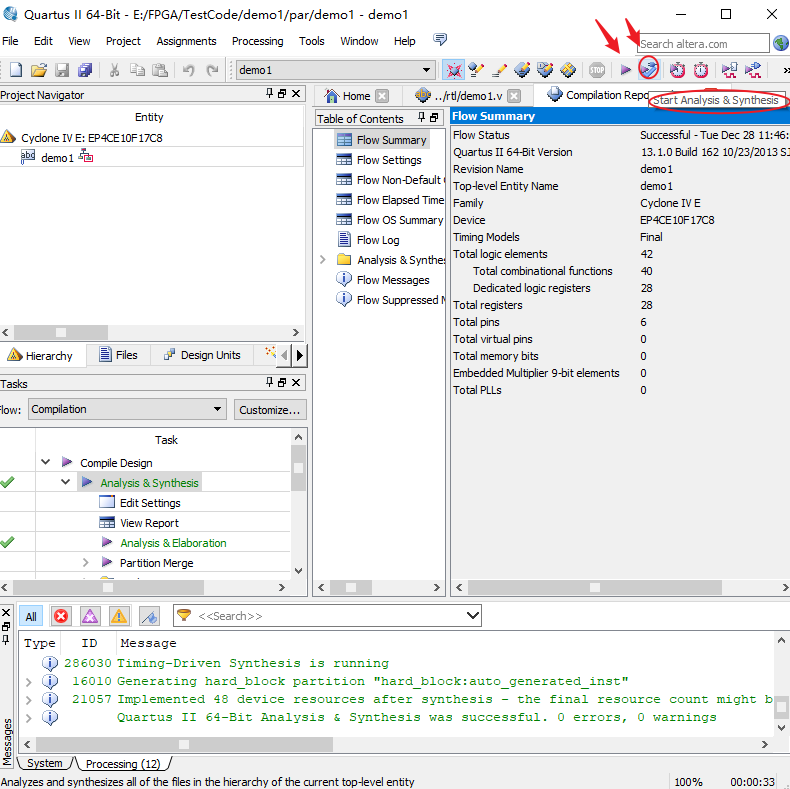This screenshot has height=789, width=790.
Task: Switch to the ../rtl/demo1.v tab
Action: coord(459,96)
